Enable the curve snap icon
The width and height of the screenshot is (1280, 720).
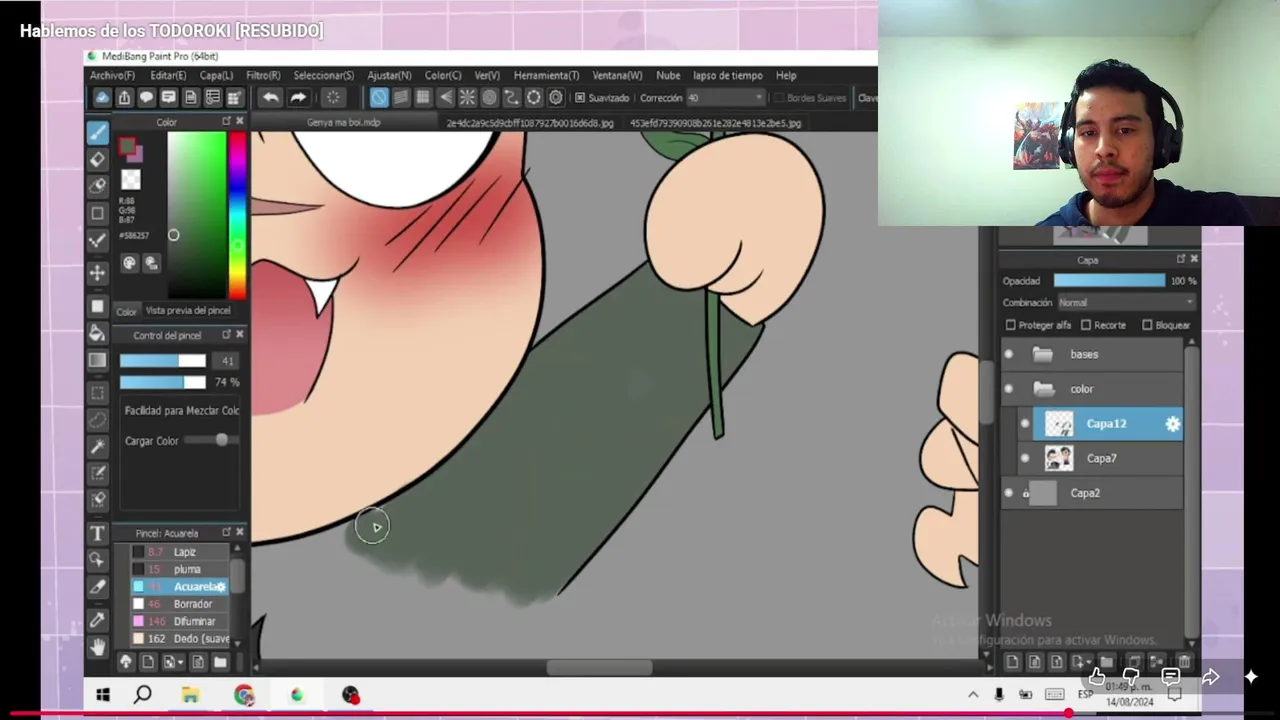coord(511,97)
